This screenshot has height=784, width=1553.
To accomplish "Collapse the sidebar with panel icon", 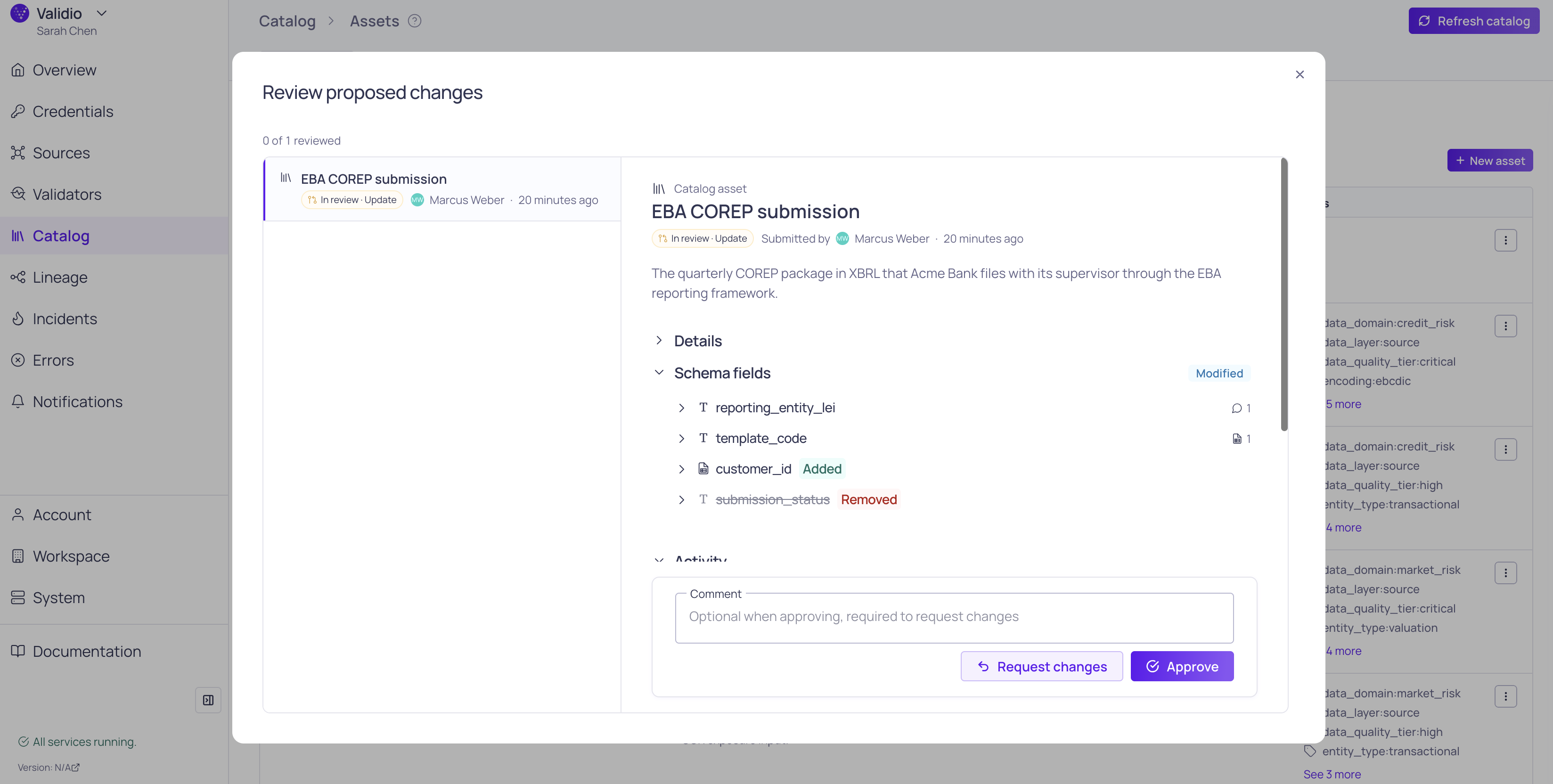I will point(208,700).
